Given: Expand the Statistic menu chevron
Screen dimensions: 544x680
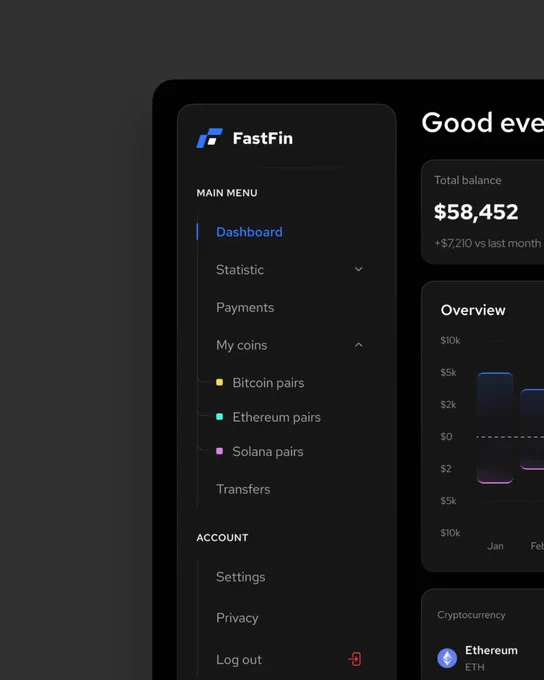Looking at the screenshot, I should [358, 269].
